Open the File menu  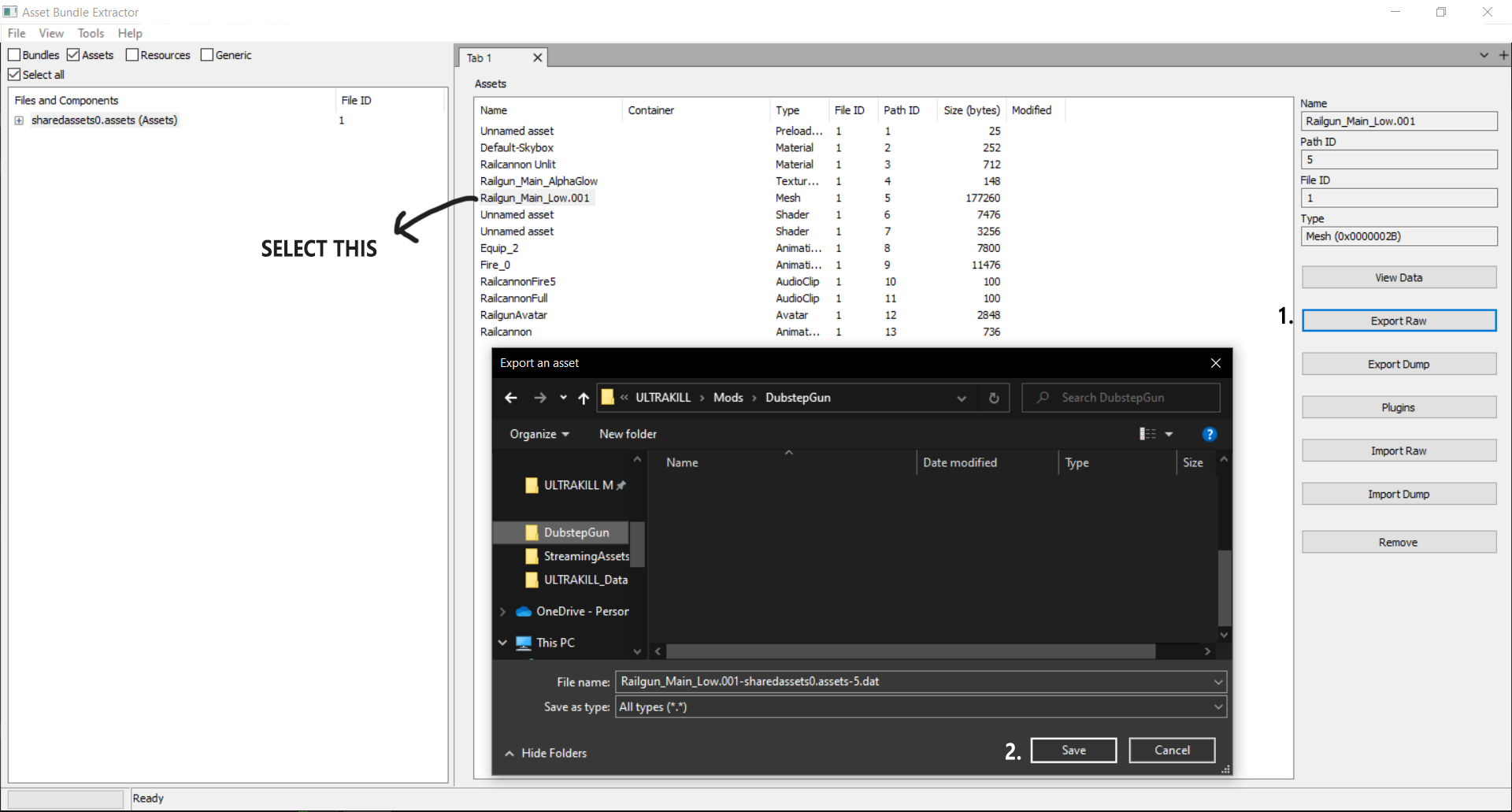(17, 33)
